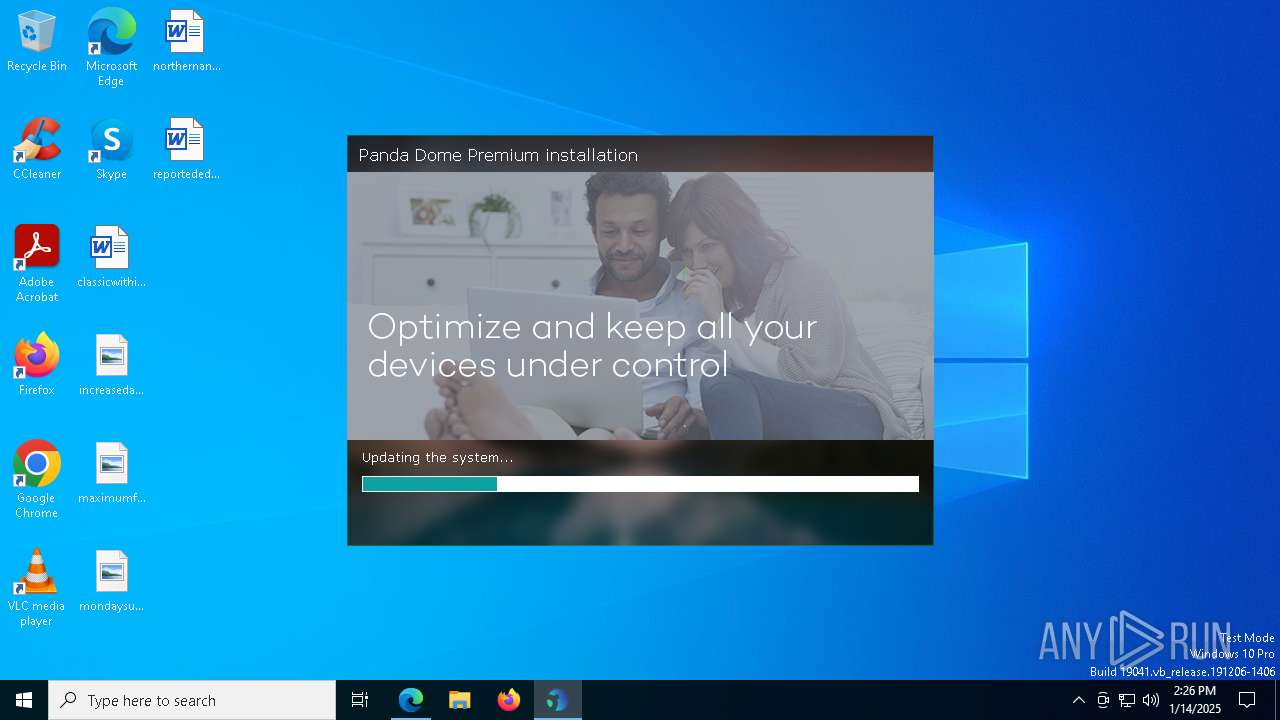
Task: Select the maximumf... image file
Action: pyautogui.click(x=111, y=474)
